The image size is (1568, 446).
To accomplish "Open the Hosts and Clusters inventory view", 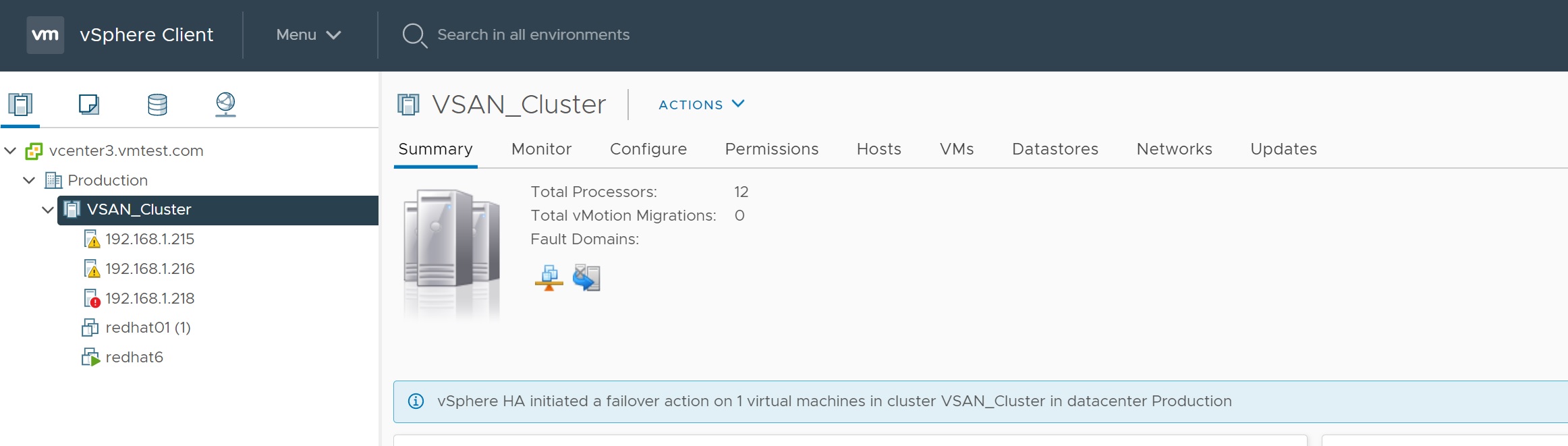I will coord(20,105).
